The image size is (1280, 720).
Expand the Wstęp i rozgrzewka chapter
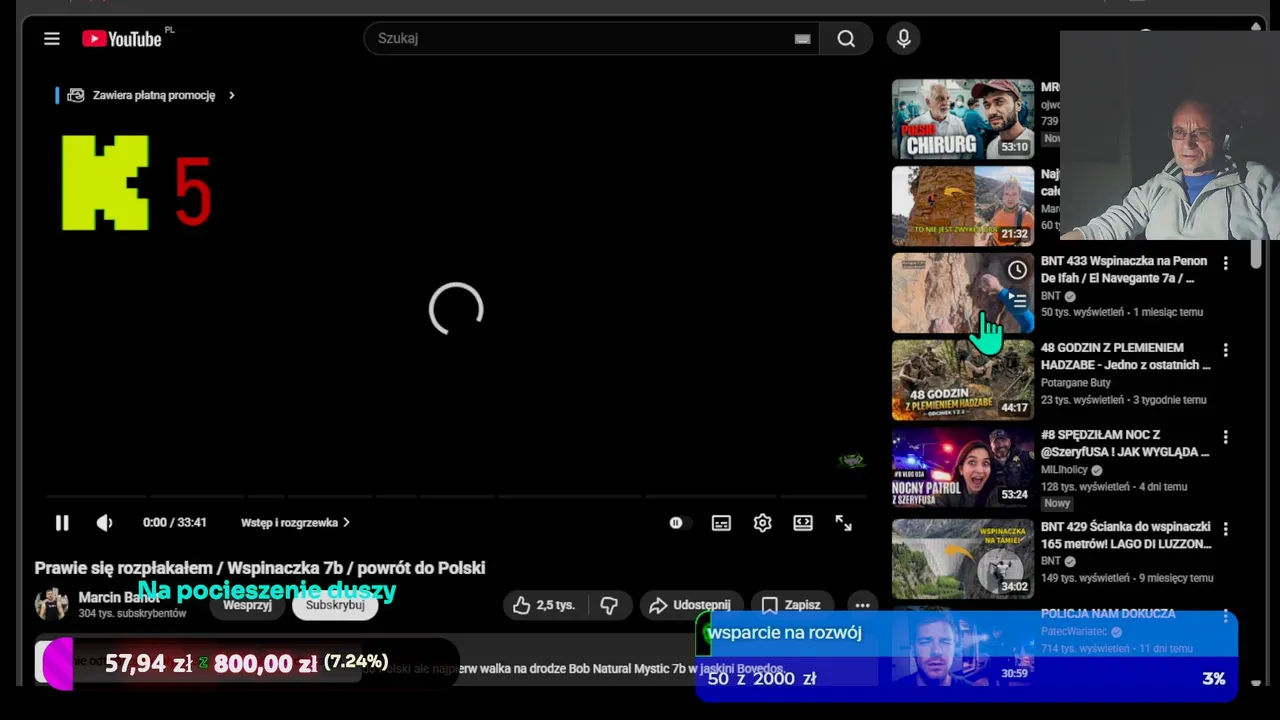tap(295, 522)
